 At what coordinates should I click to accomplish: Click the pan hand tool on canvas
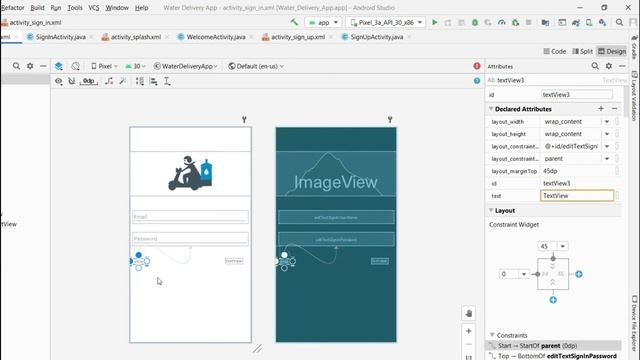[469, 313]
